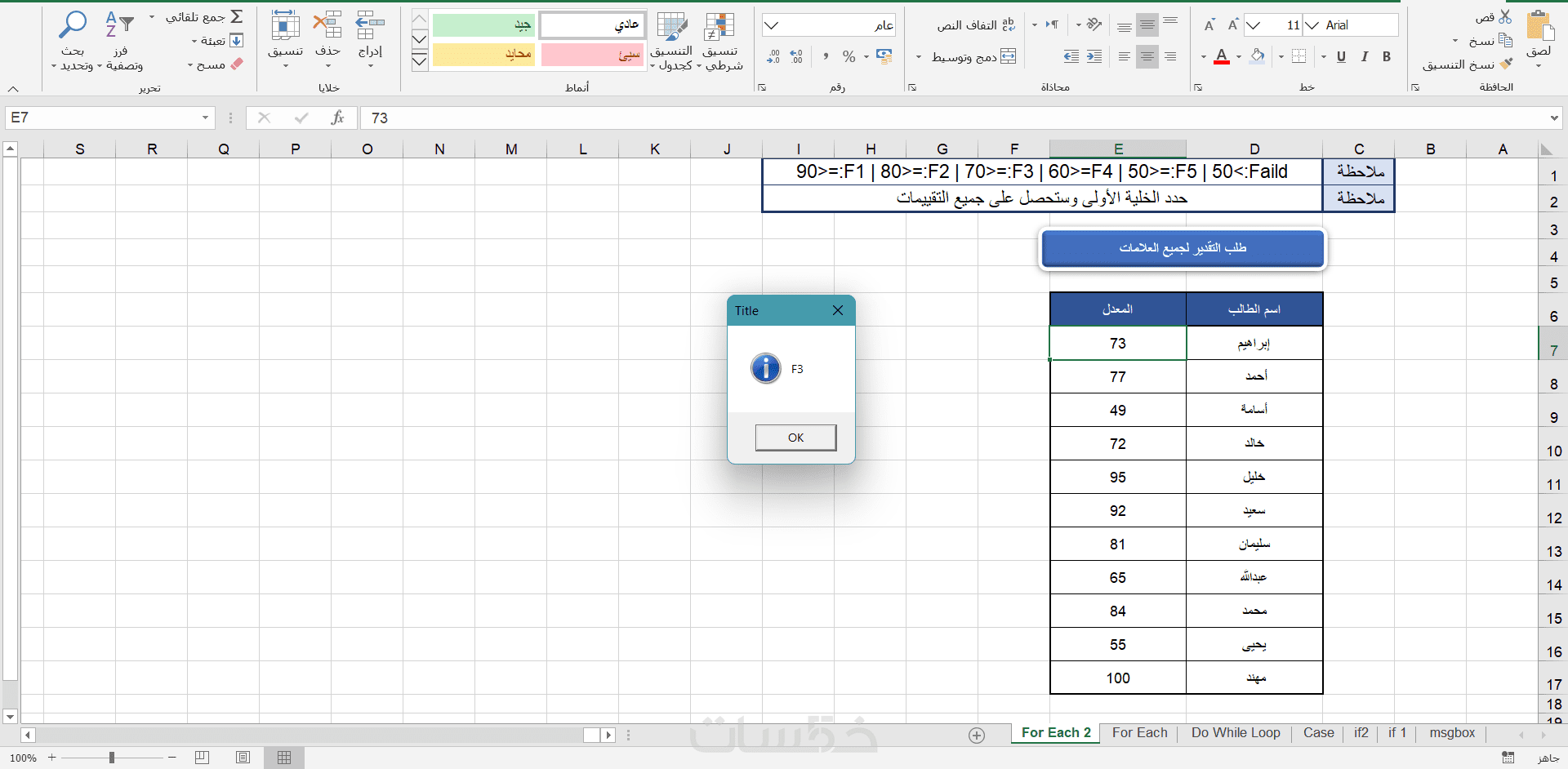
Task: Apply percent style to the cell
Action: coord(849,56)
